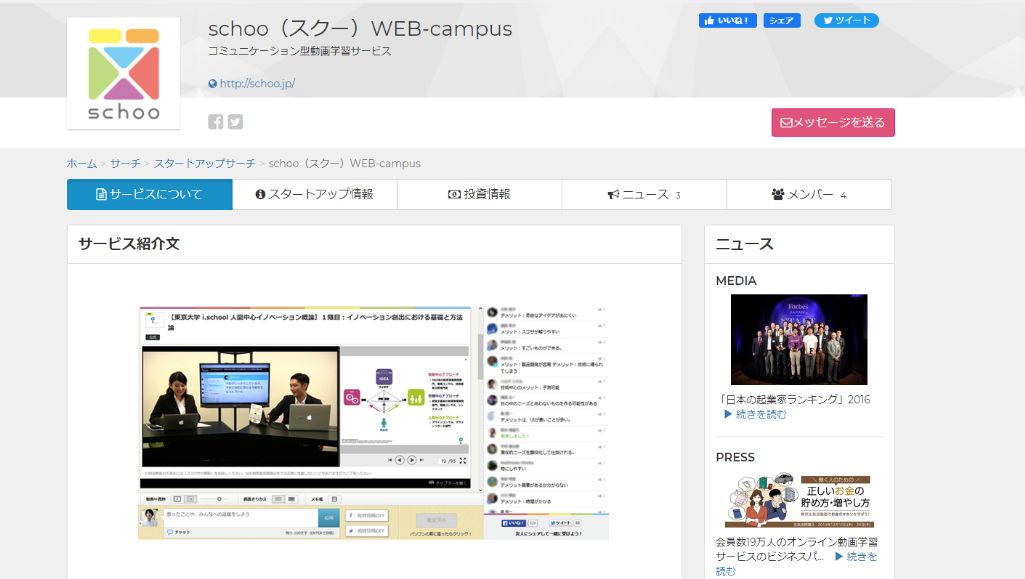This screenshot has width=1025, height=579.
Task: Open the PRESS article banner image
Action: point(799,501)
